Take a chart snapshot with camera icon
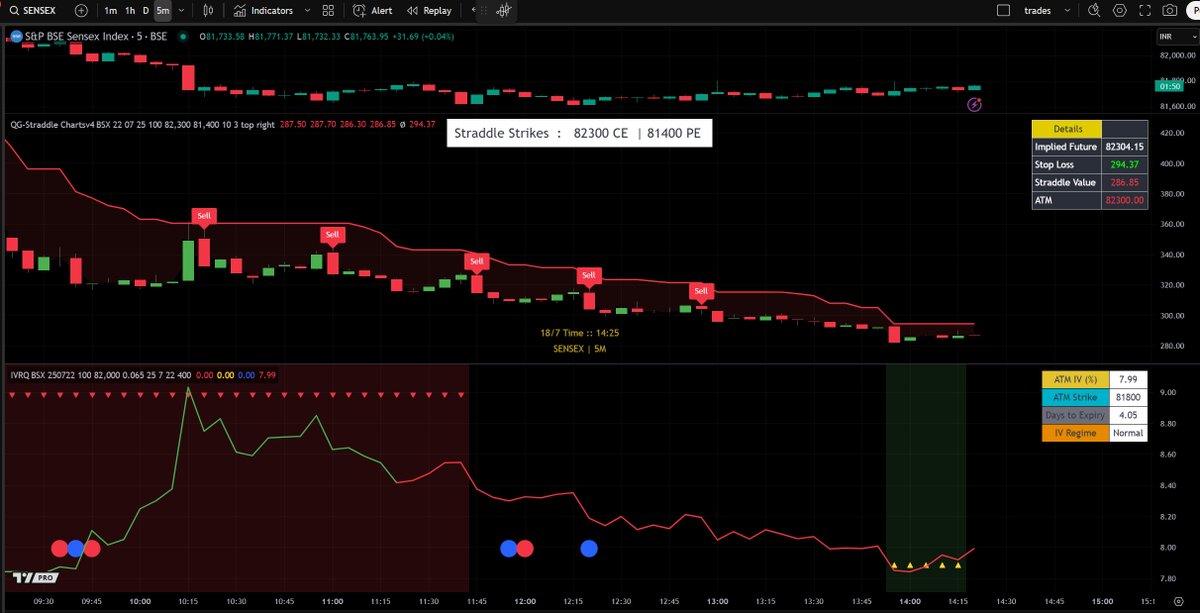The image size is (1200, 613). click(1169, 10)
